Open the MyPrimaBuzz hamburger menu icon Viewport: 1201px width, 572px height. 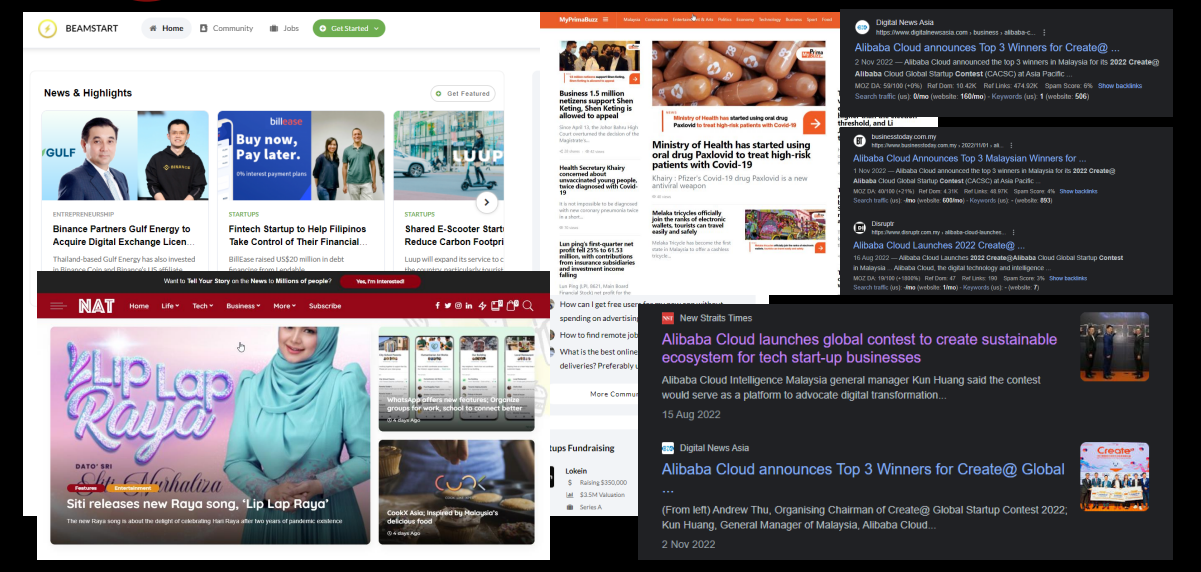(606, 19)
